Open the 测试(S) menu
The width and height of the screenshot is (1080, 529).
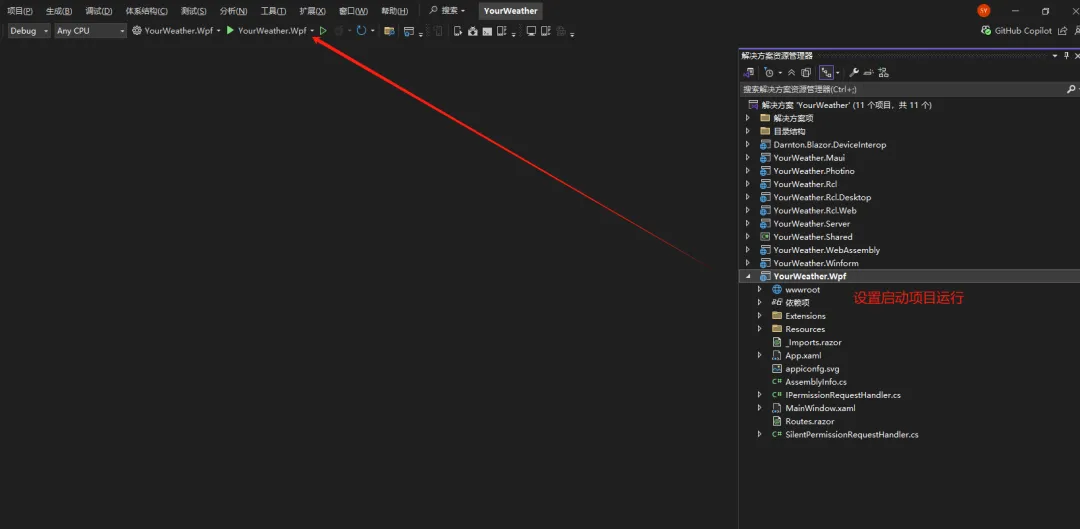194,11
